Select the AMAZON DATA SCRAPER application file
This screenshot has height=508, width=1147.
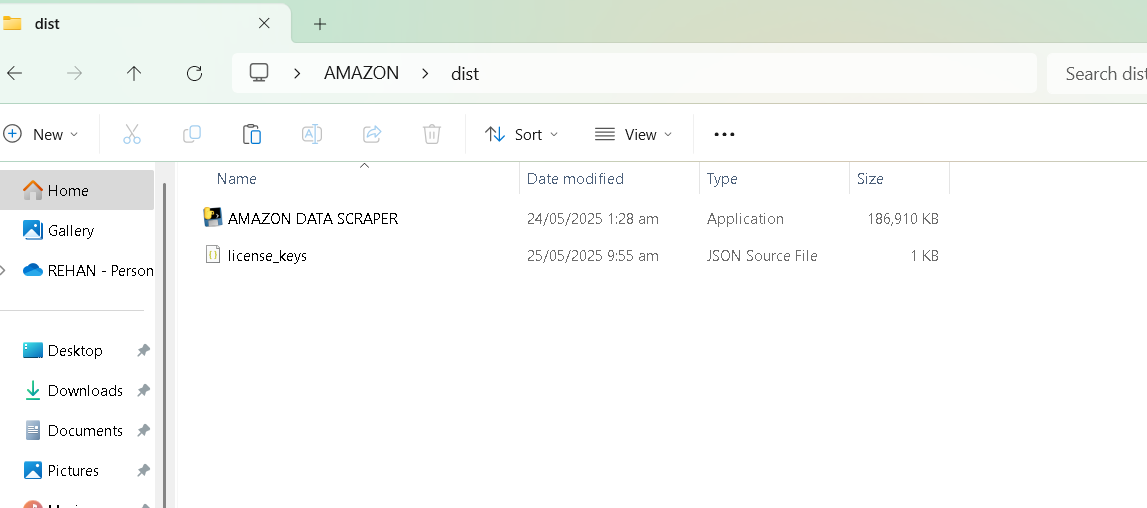[x=312, y=219]
